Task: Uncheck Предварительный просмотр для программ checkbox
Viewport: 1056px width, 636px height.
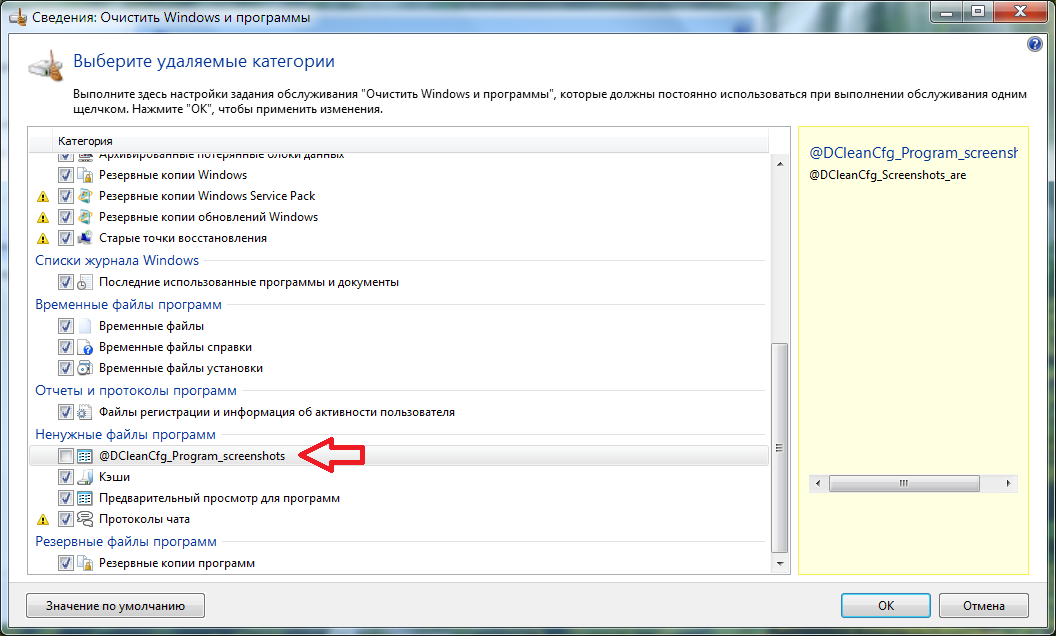Action: click(66, 498)
